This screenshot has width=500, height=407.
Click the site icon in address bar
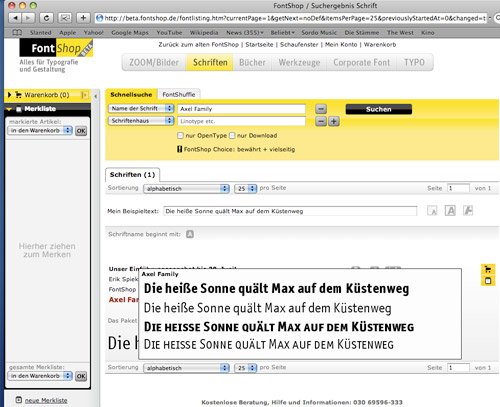point(99,18)
